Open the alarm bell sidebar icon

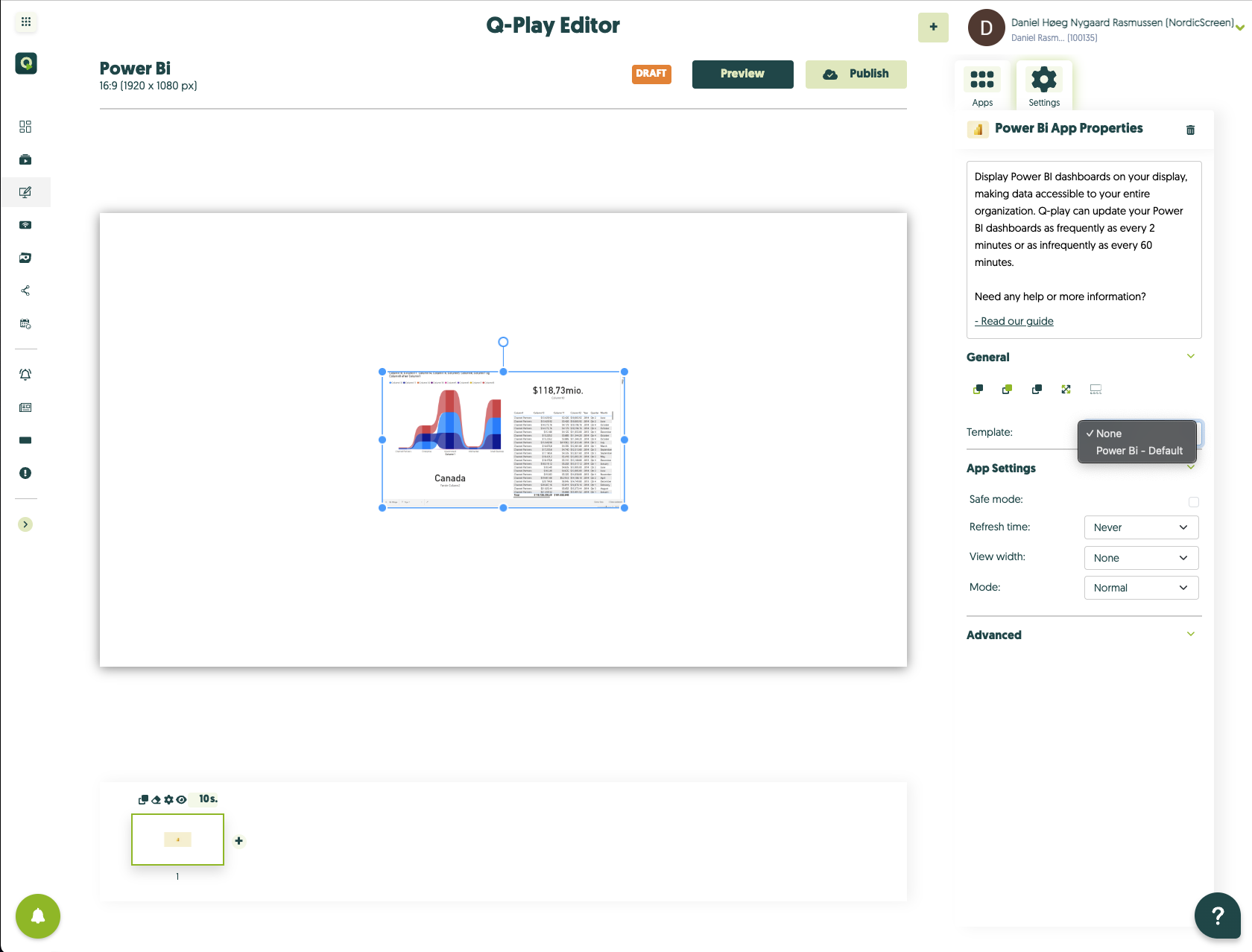(x=25, y=375)
